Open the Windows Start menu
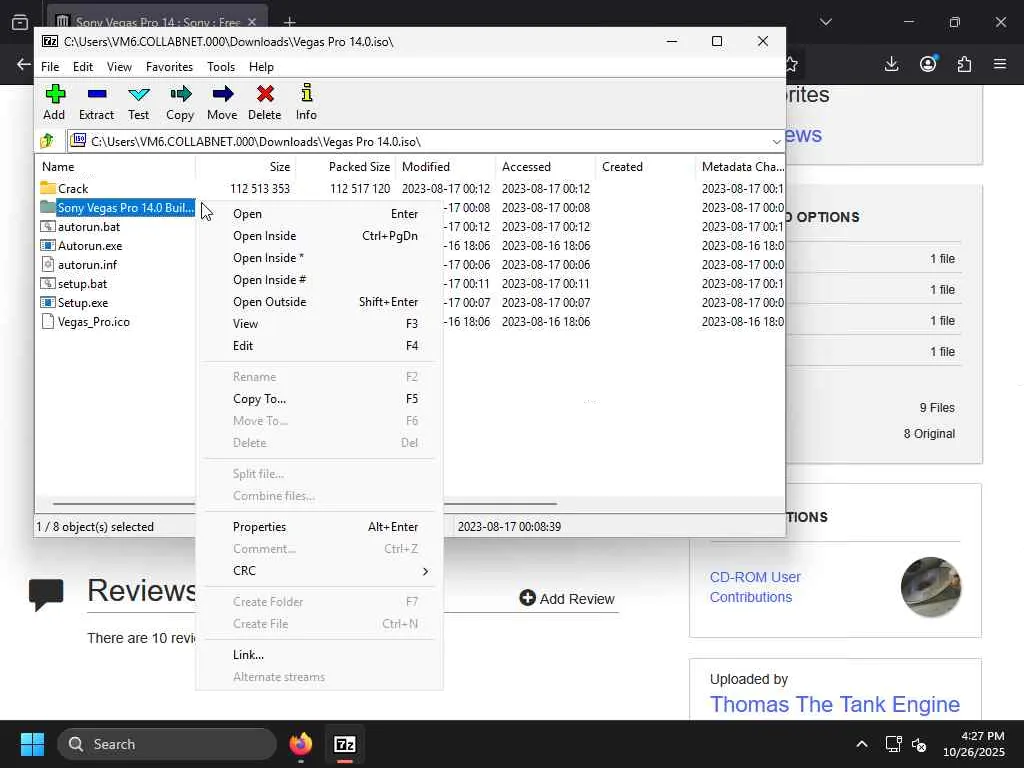 [32, 744]
